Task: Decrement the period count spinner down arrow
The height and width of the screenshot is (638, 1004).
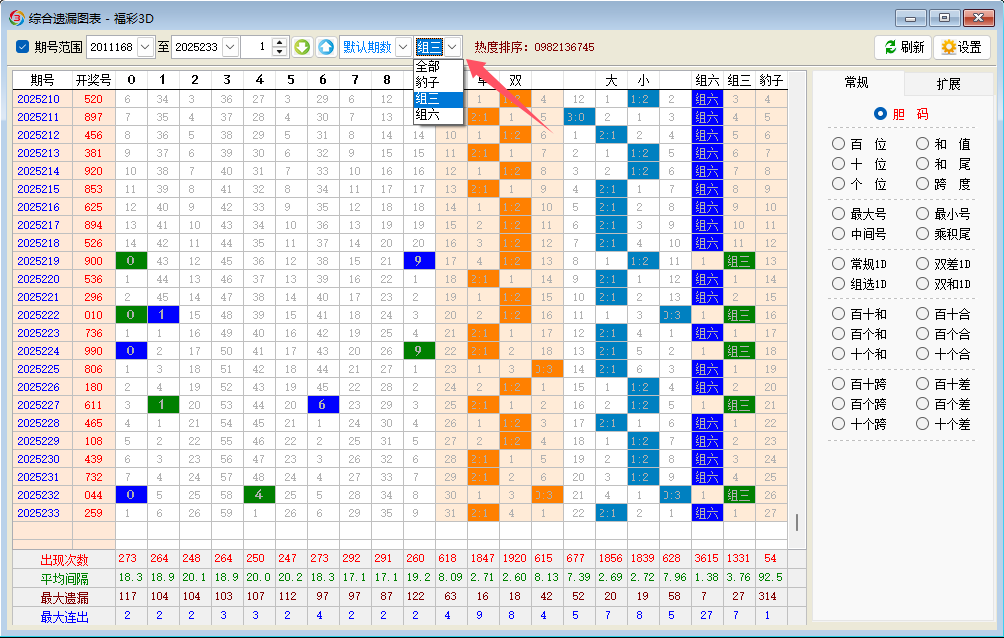Action: [x=279, y=52]
